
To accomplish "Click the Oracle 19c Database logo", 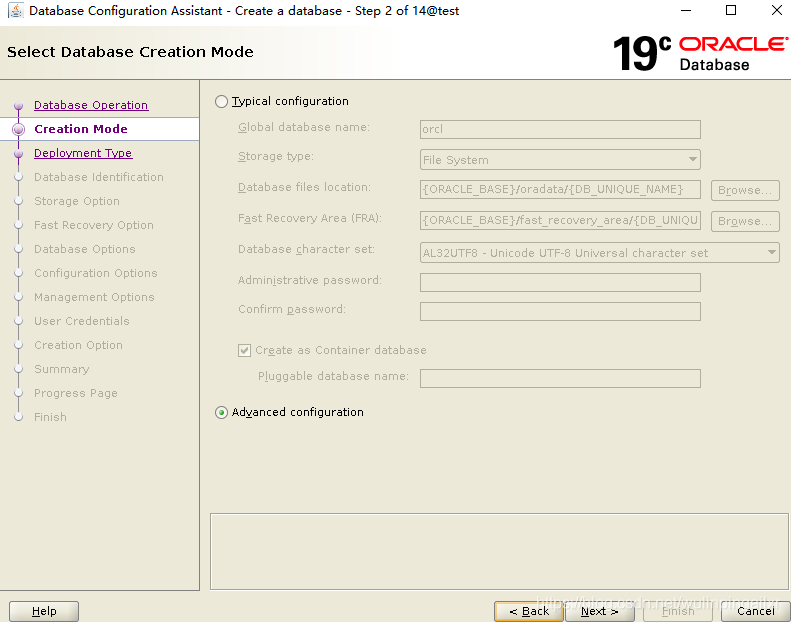I will (700, 53).
